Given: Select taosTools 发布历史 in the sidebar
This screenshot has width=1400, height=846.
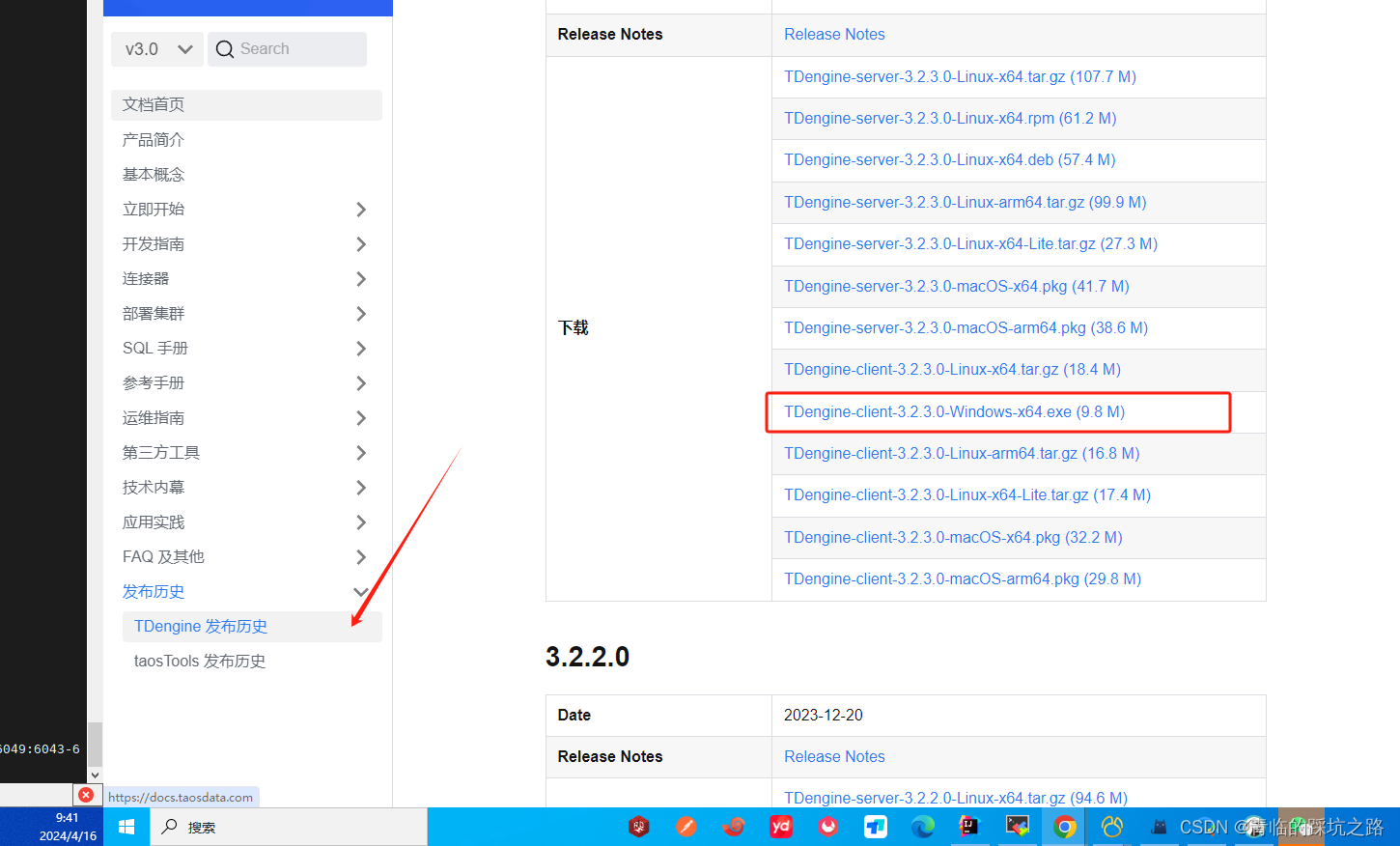Looking at the screenshot, I should (x=200, y=662).
